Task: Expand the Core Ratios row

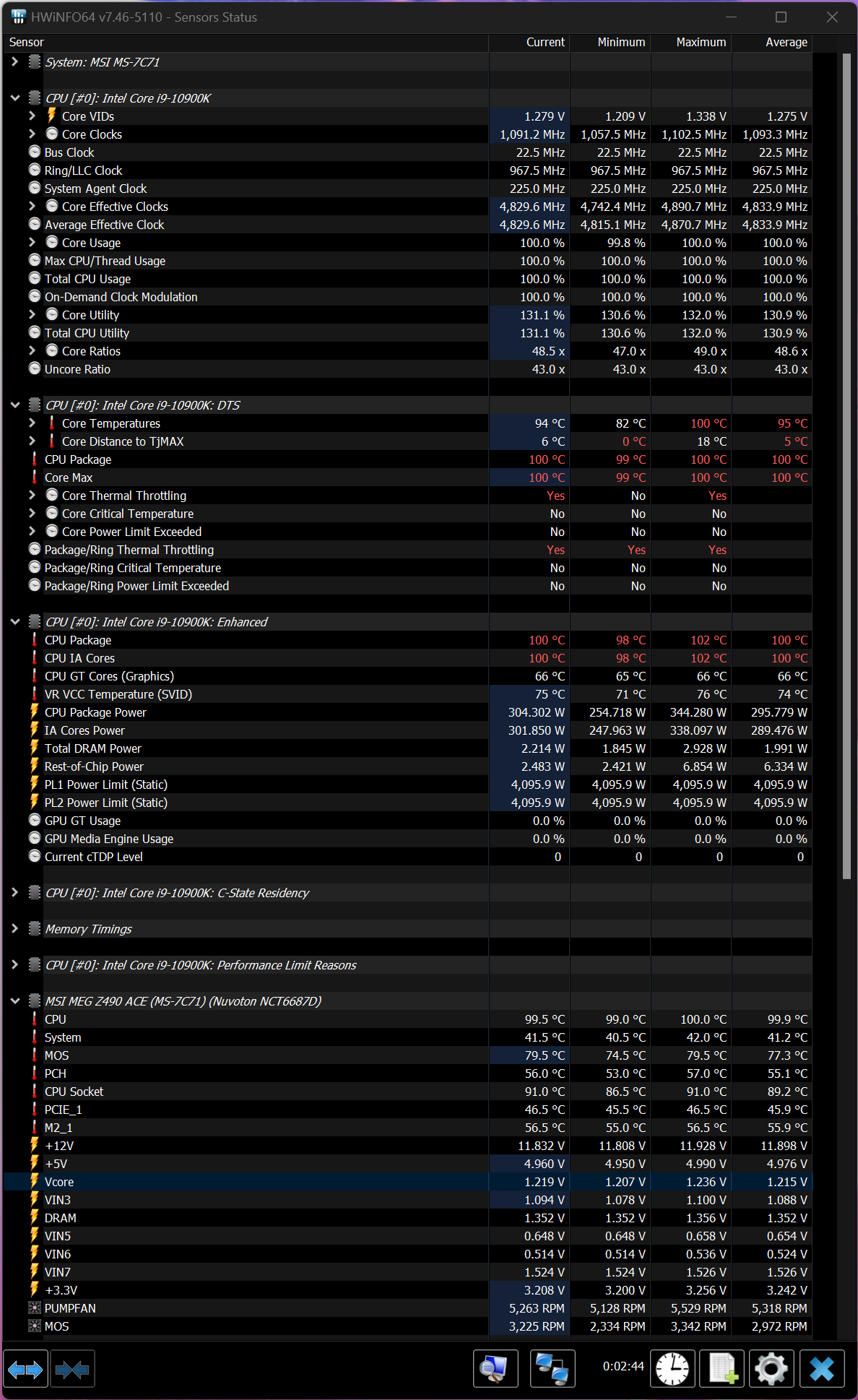Action: pyautogui.click(x=32, y=351)
